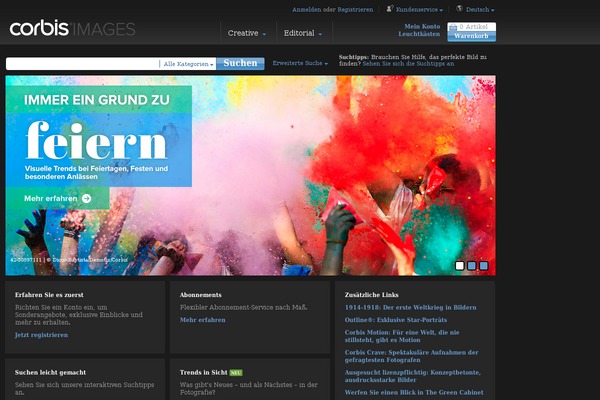Select the third slide indicator on the banner
The width and height of the screenshot is (600, 400).
pyautogui.click(x=484, y=265)
